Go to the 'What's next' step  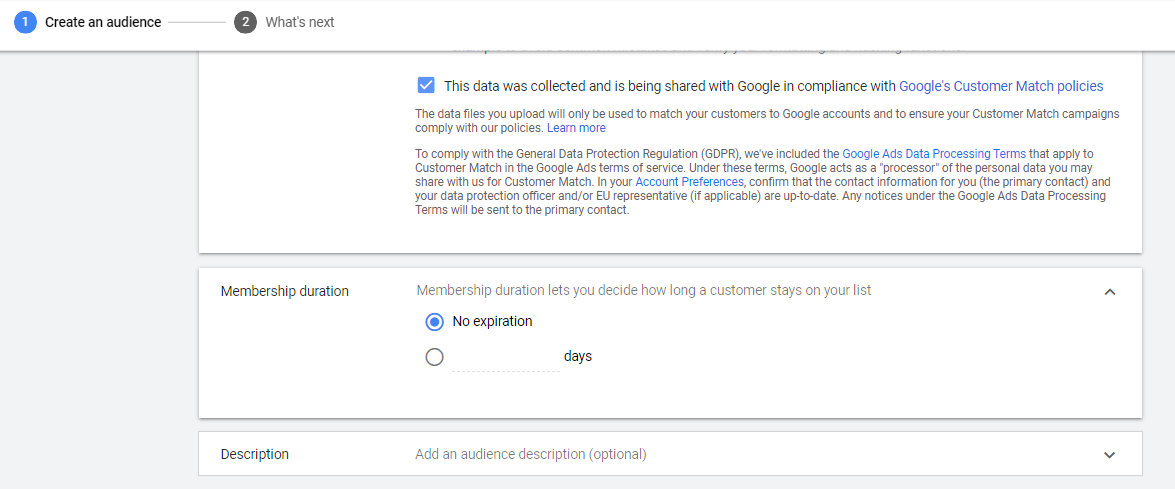pos(300,22)
